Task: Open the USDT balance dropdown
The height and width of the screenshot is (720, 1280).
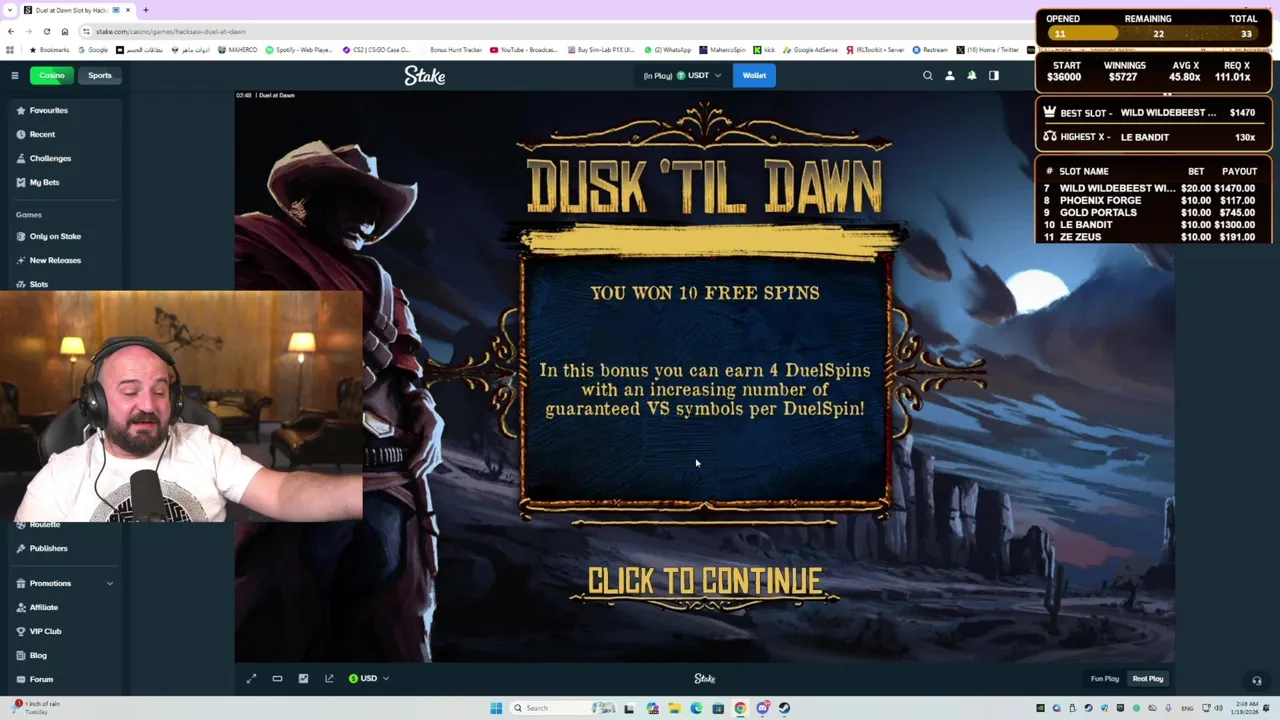Action: (x=683, y=75)
